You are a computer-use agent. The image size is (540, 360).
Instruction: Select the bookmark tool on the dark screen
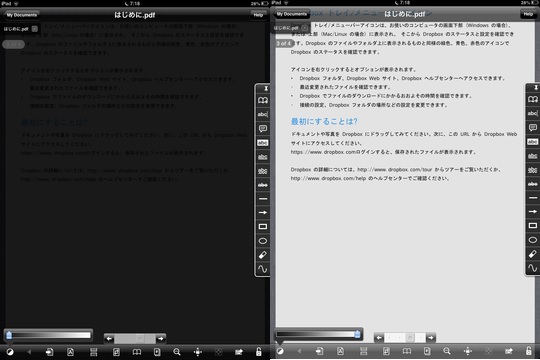pos(263,101)
